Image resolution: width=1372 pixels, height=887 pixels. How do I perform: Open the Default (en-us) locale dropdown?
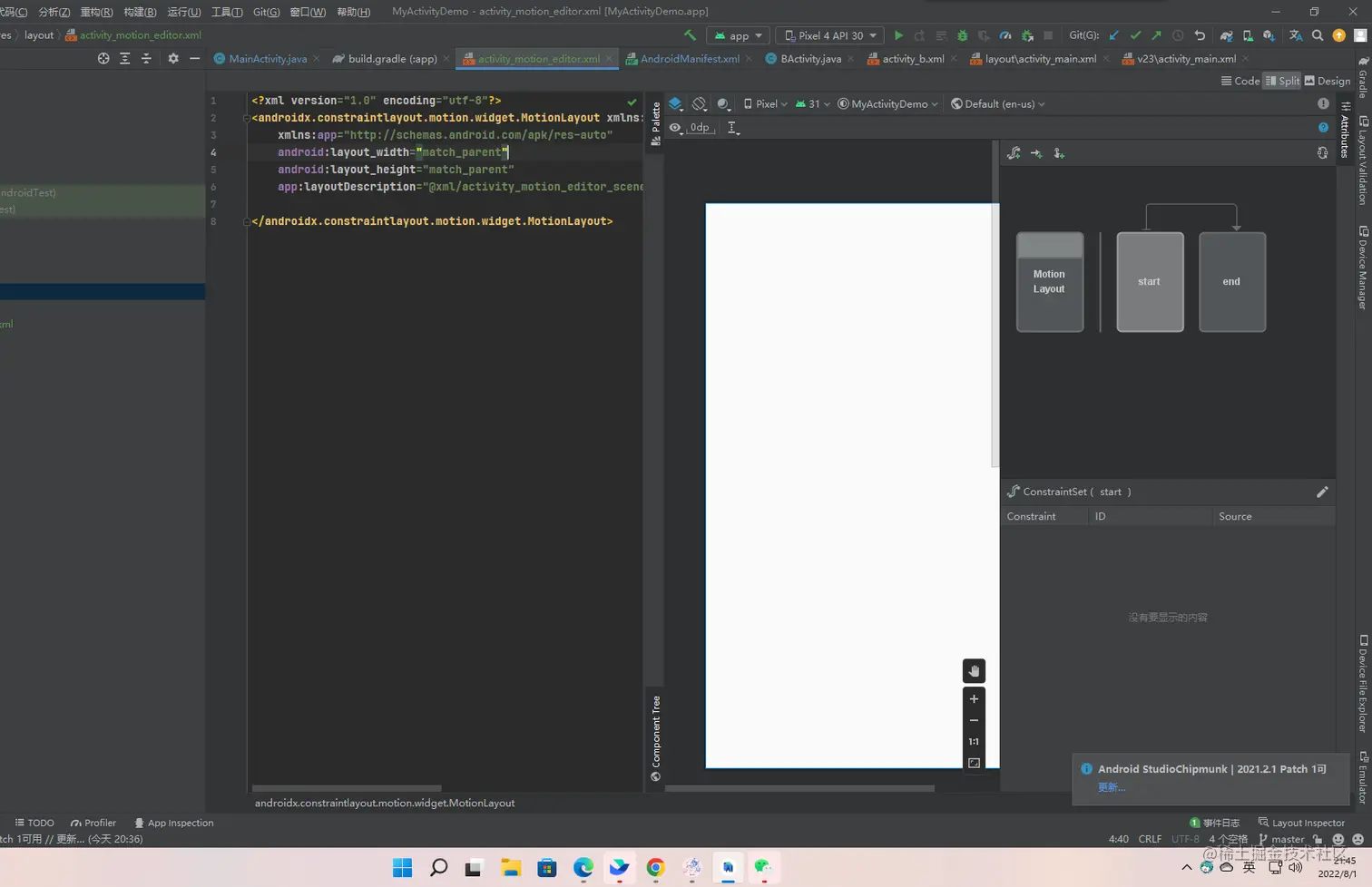pyautogui.click(x=998, y=103)
